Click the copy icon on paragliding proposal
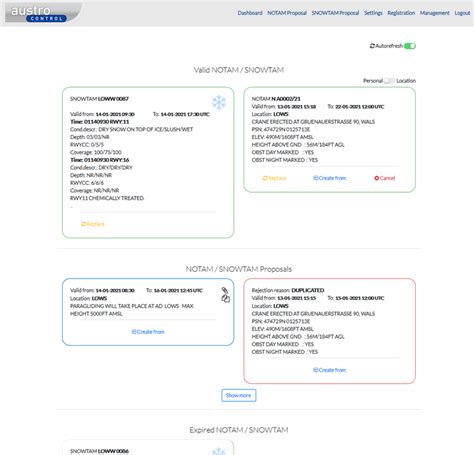474x455 pixels. (226, 298)
